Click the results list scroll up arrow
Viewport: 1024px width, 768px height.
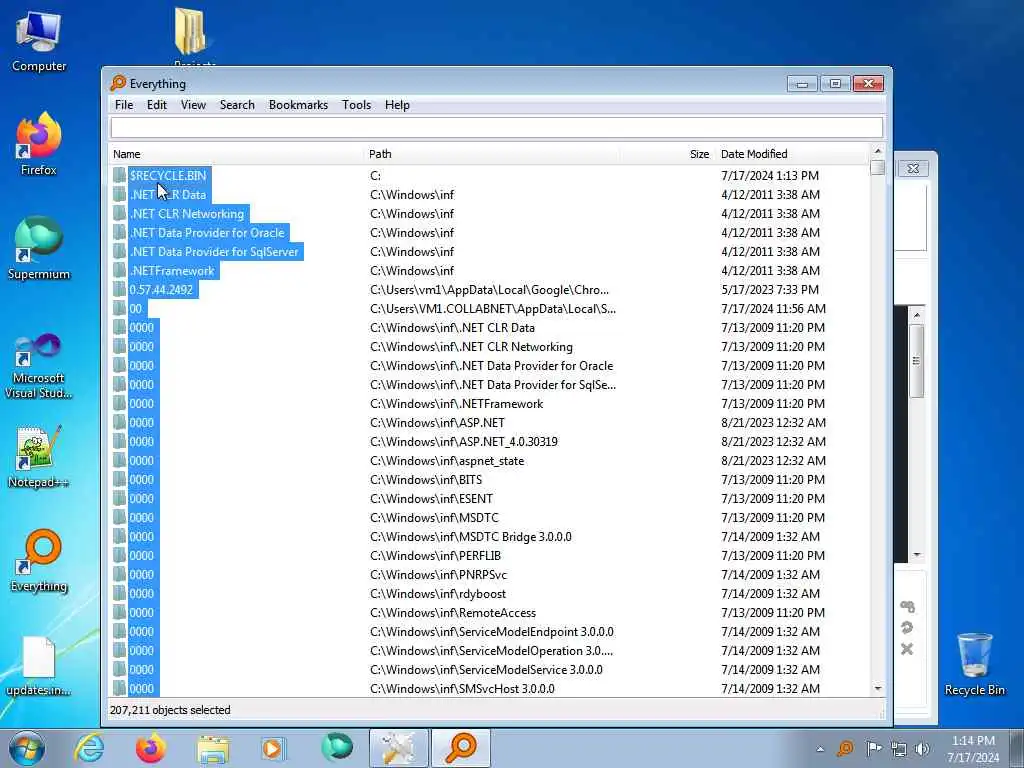pos(878,152)
